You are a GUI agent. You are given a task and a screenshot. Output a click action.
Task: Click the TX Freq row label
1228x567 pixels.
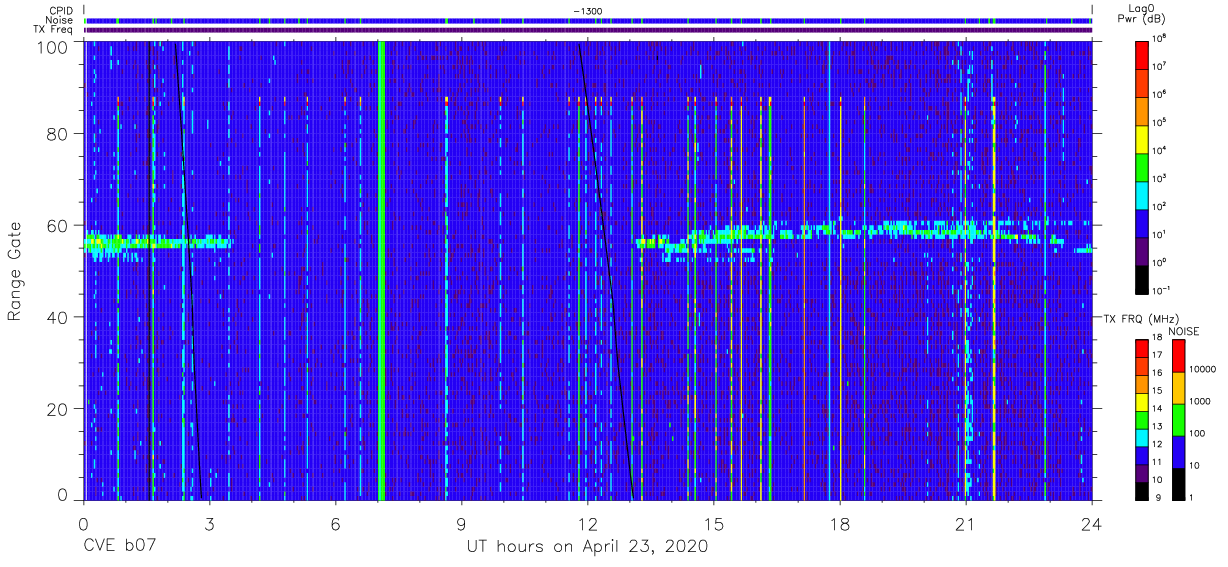[54, 29]
